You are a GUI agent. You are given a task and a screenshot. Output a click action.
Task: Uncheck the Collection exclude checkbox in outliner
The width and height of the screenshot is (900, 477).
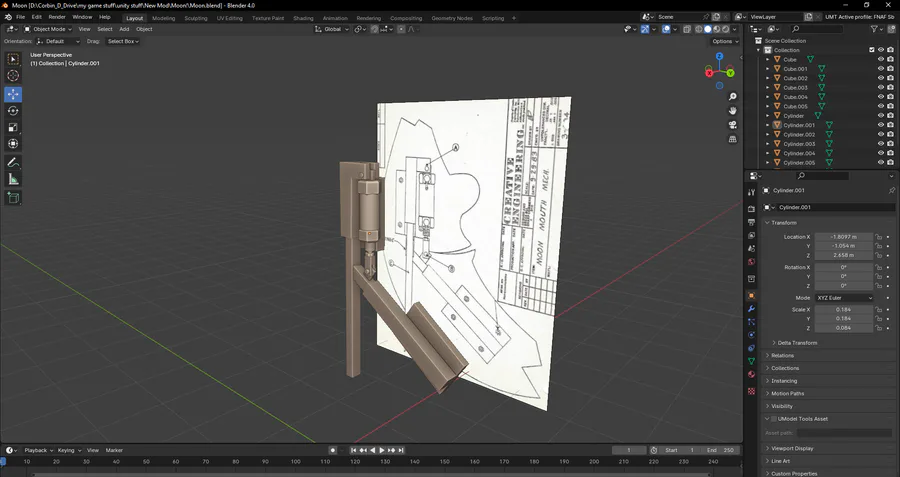tap(872, 50)
